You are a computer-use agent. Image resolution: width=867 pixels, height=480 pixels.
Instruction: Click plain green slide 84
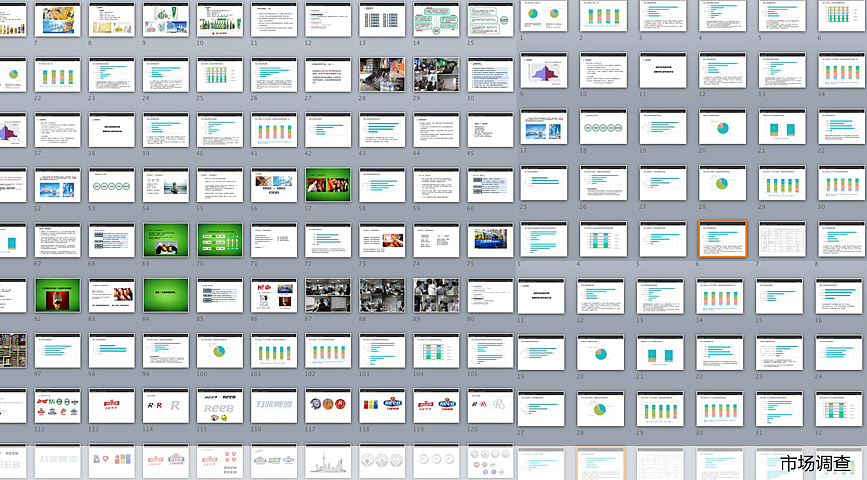pyautogui.click(x=165, y=296)
